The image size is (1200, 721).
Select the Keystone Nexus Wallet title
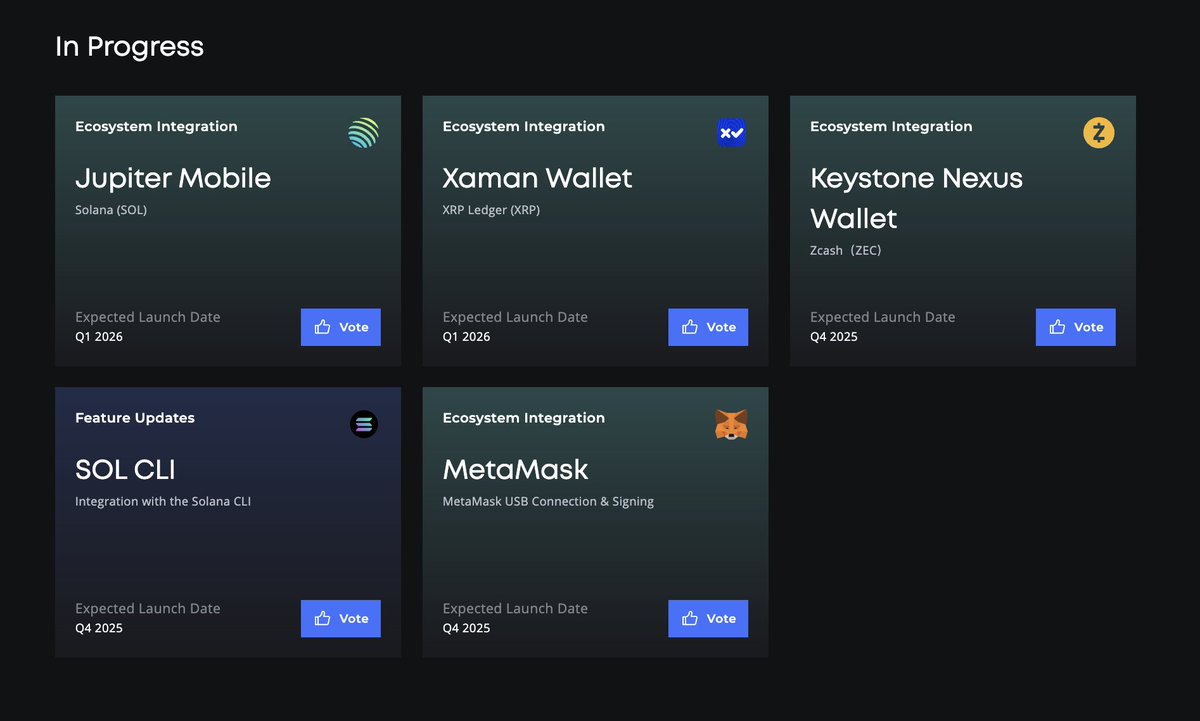point(917,198)
